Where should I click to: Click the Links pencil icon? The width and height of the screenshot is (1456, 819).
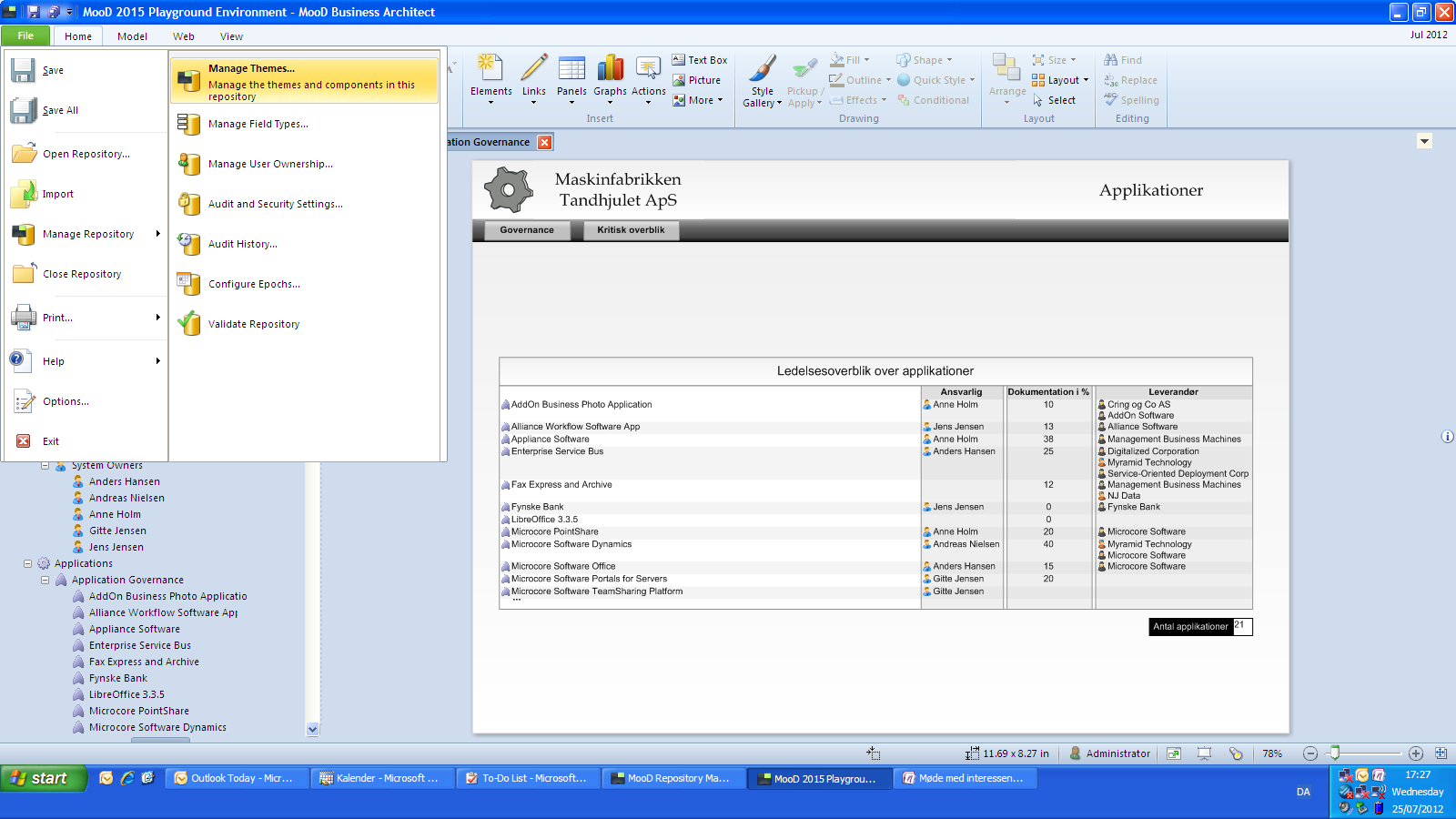coord(534,70)
